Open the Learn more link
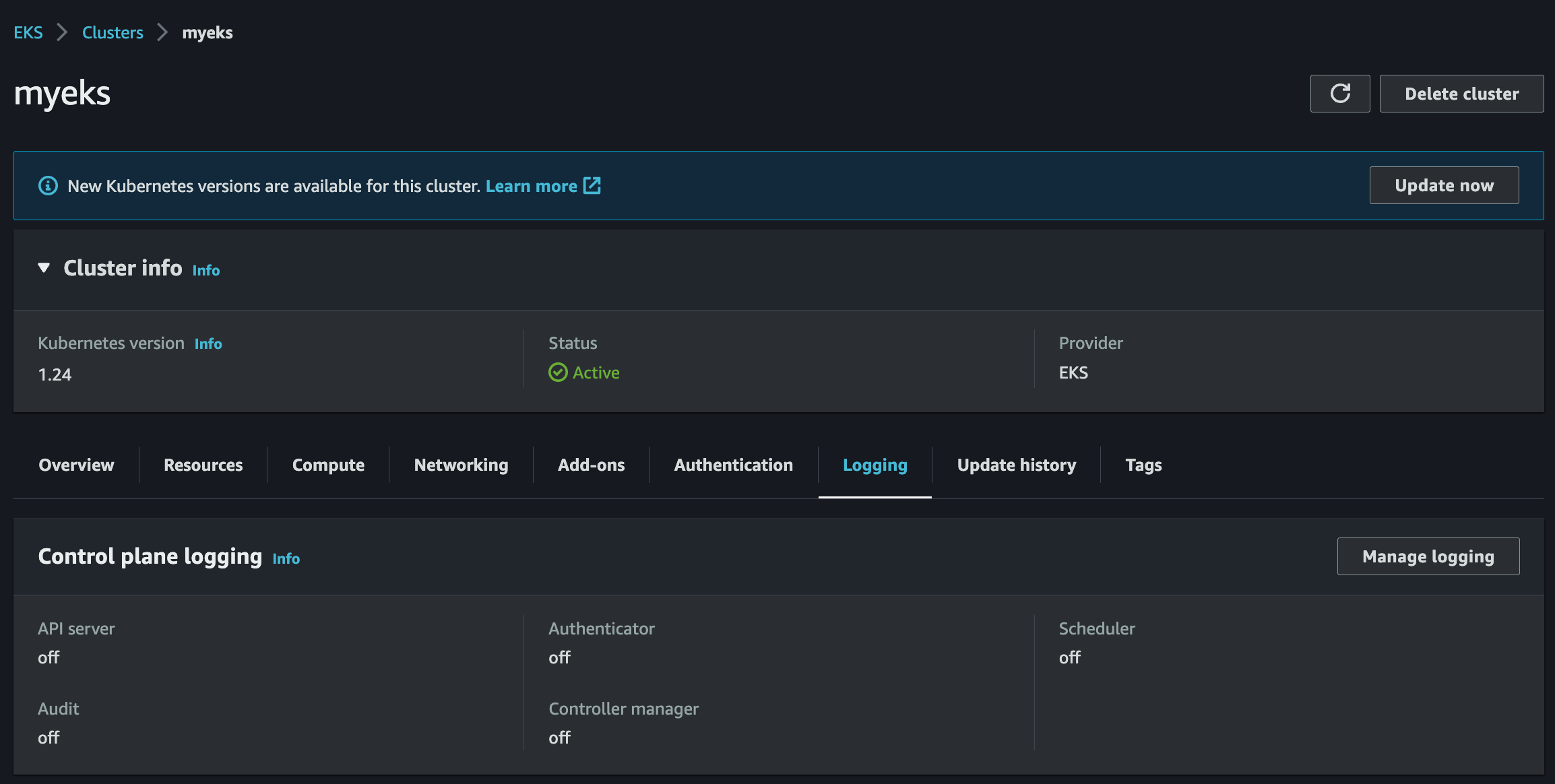The image size is (1555, 784). tap(531, 186)
